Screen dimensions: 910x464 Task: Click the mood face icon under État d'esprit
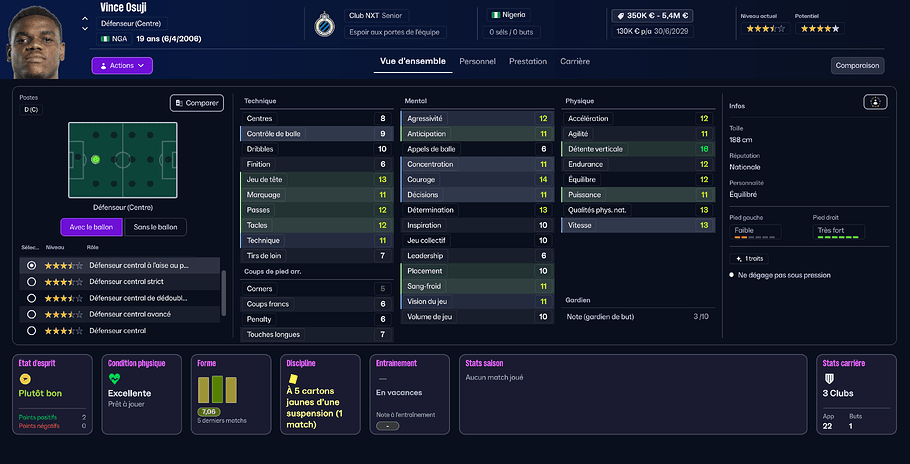click(x=25, y=380)
